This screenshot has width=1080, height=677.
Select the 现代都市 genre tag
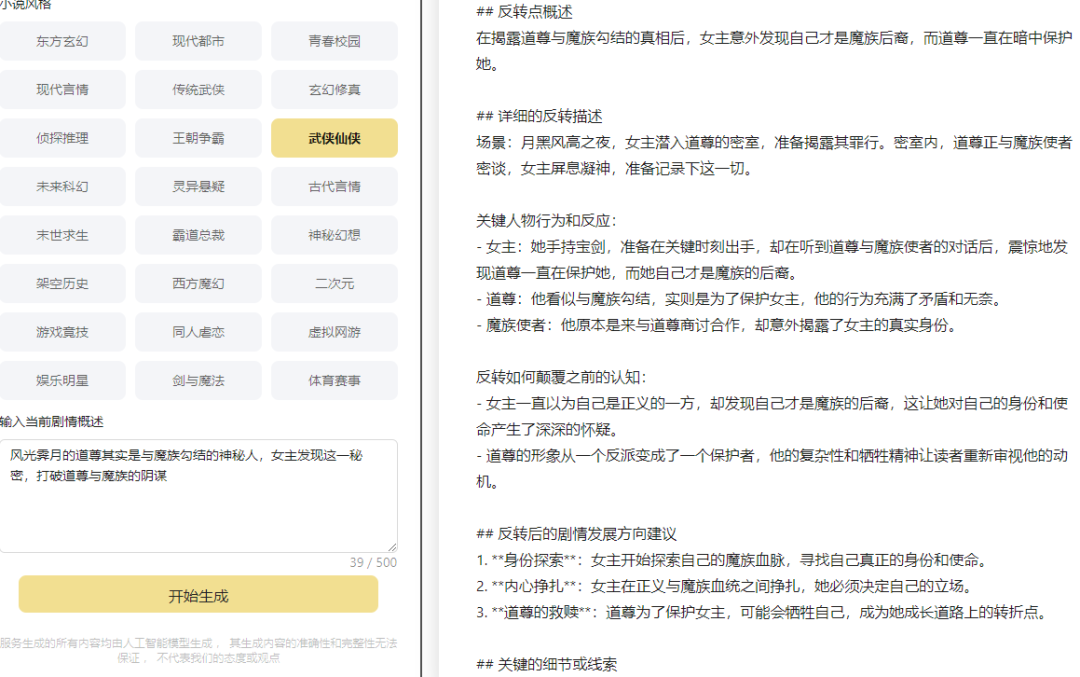(x=198, y=41)
